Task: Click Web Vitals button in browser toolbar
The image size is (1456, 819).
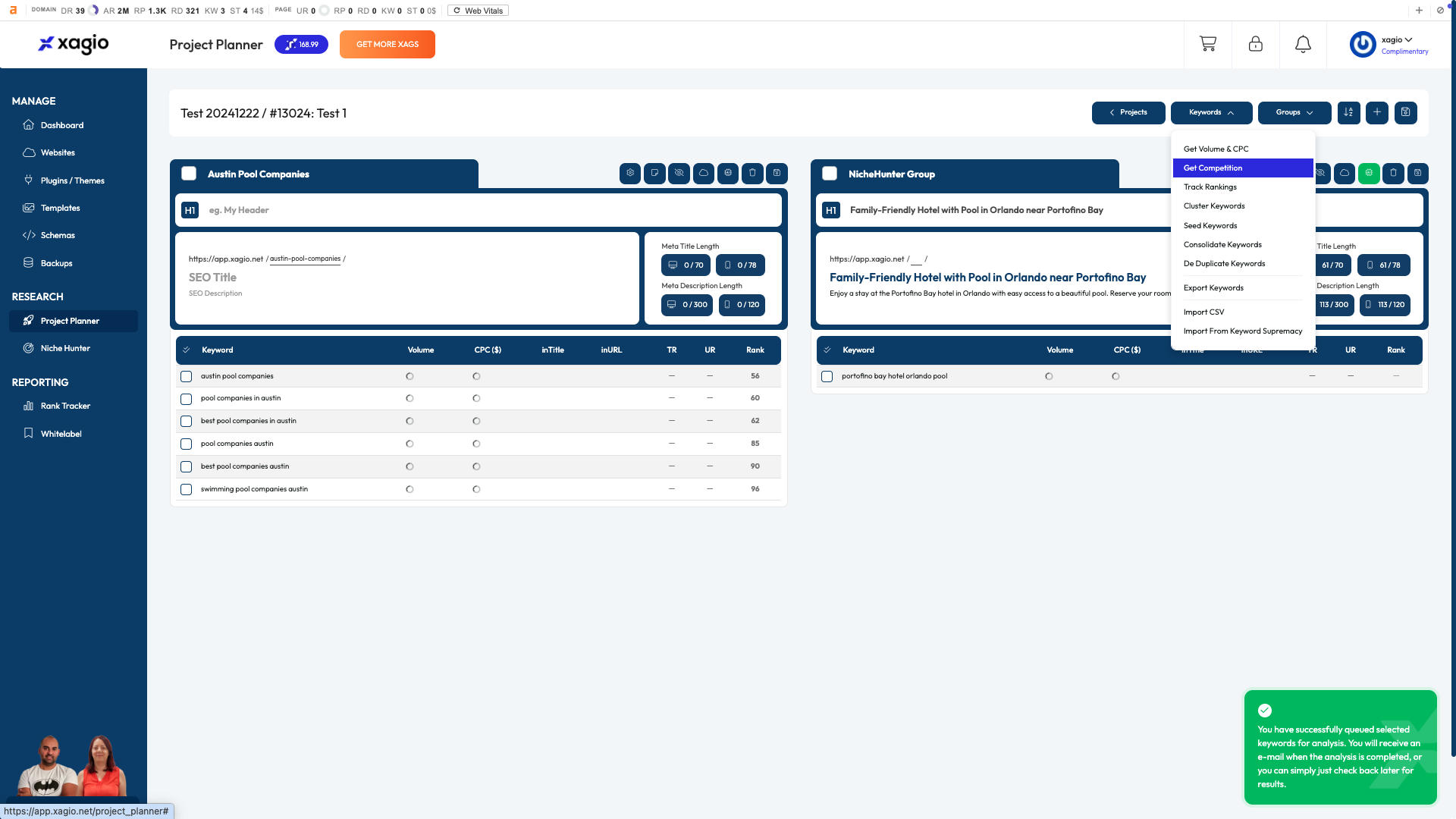Action: click(478, 11)
